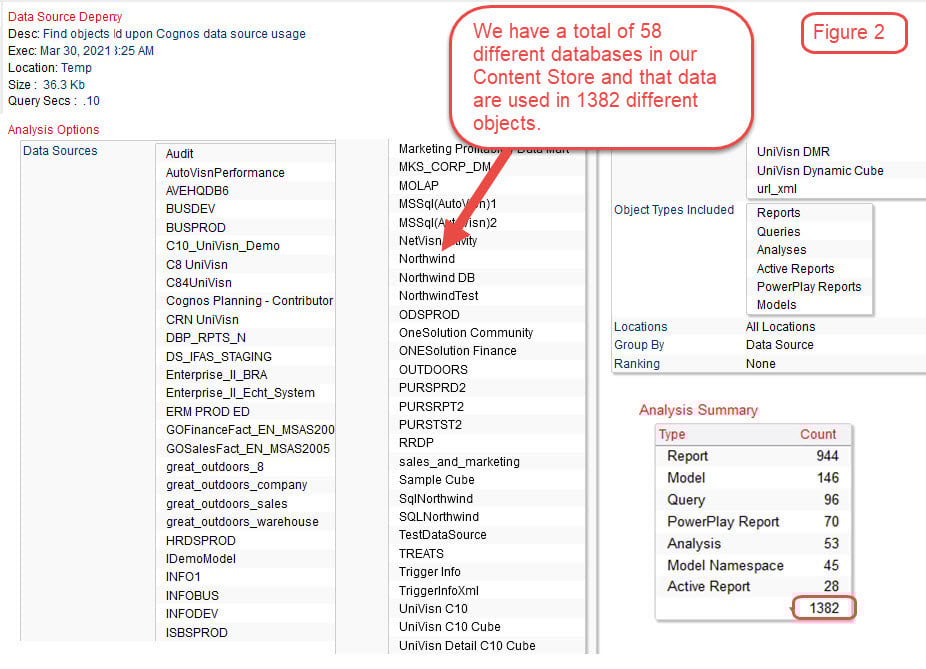The width and height of the screenshot is (926, 669).
Task: Choose great_outdoors_8 data source
Action: (x=214, y=467)
